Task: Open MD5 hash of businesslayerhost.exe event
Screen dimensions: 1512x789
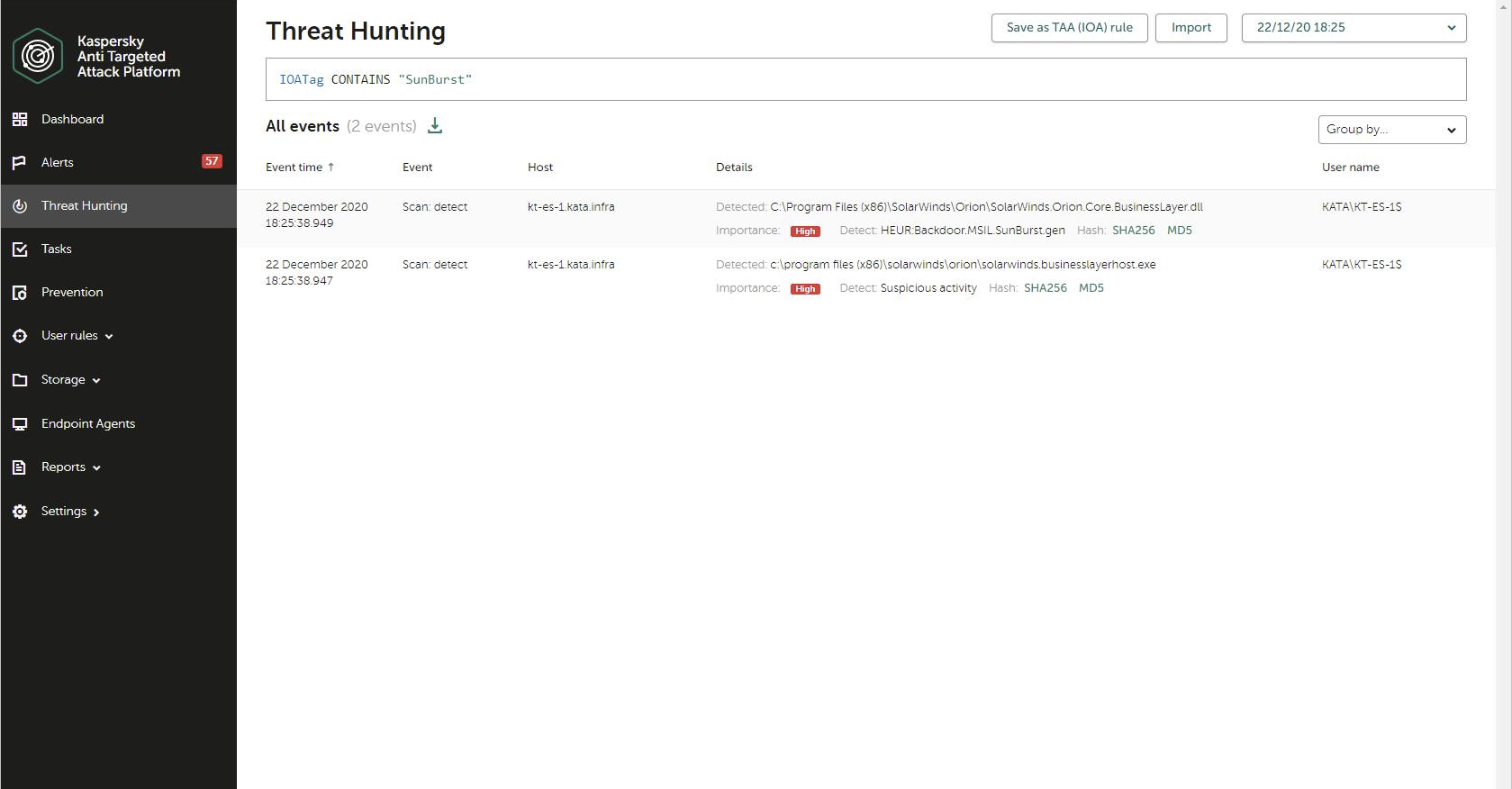Action: 1091,288
